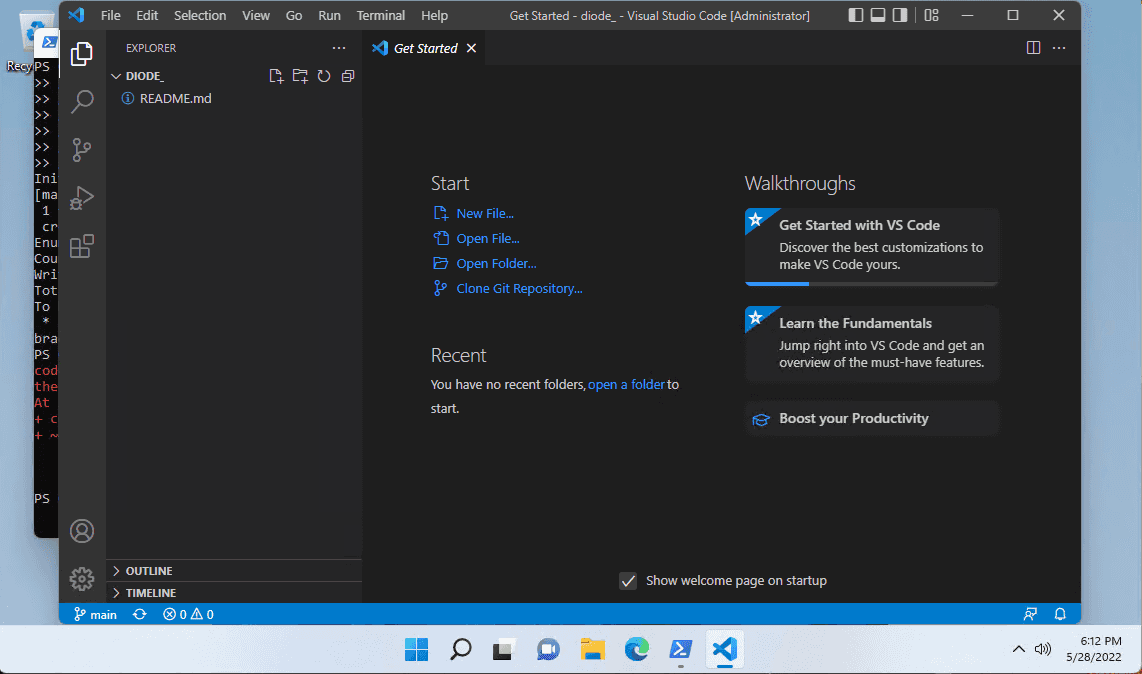This screenshot has width=1142, height=674.
Task: Open the File menu
Action: [x=111, y=15]
